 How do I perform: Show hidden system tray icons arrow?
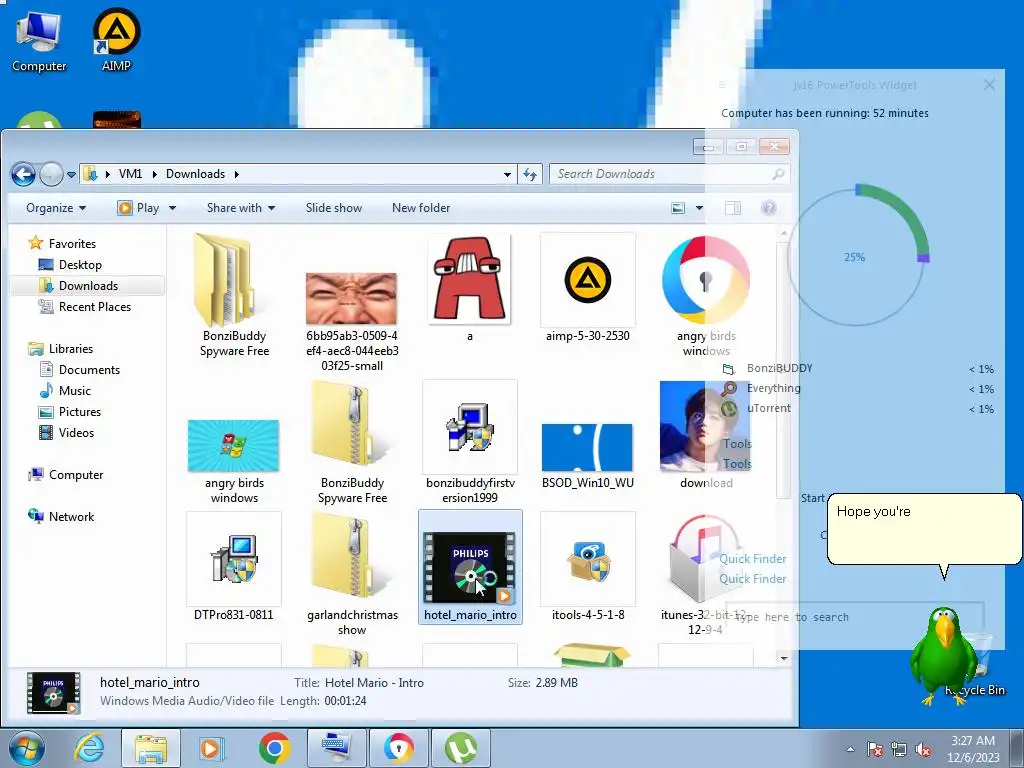pyautogui.click(x=850, y=750)
